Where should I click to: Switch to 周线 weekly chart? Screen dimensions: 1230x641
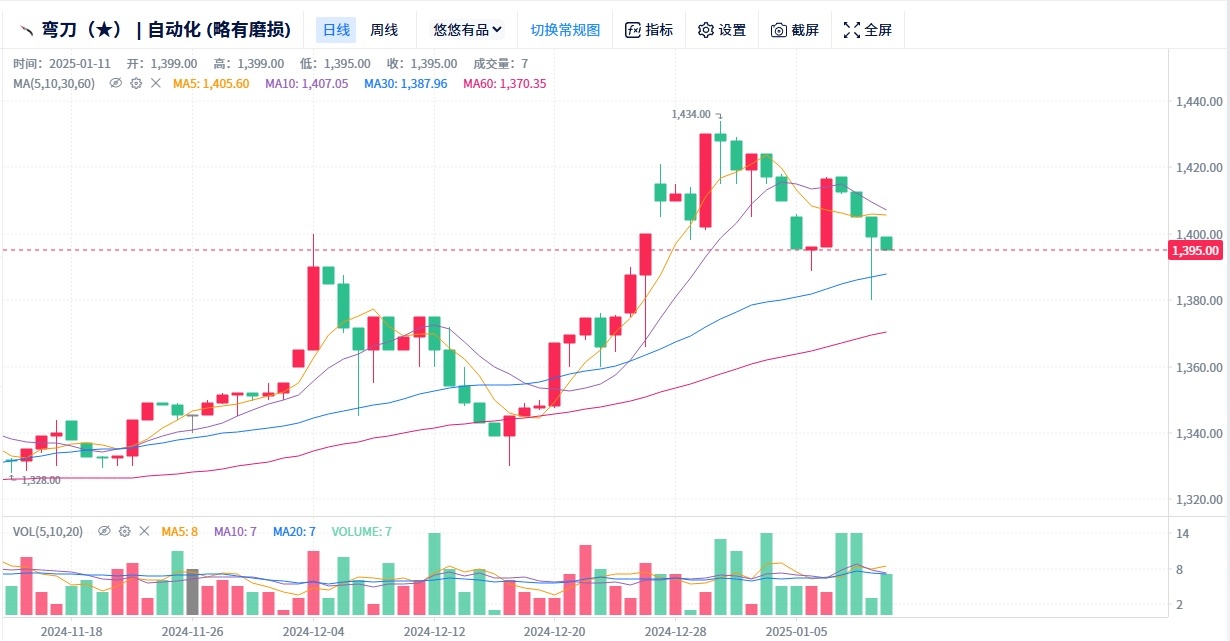click(384, 30)
